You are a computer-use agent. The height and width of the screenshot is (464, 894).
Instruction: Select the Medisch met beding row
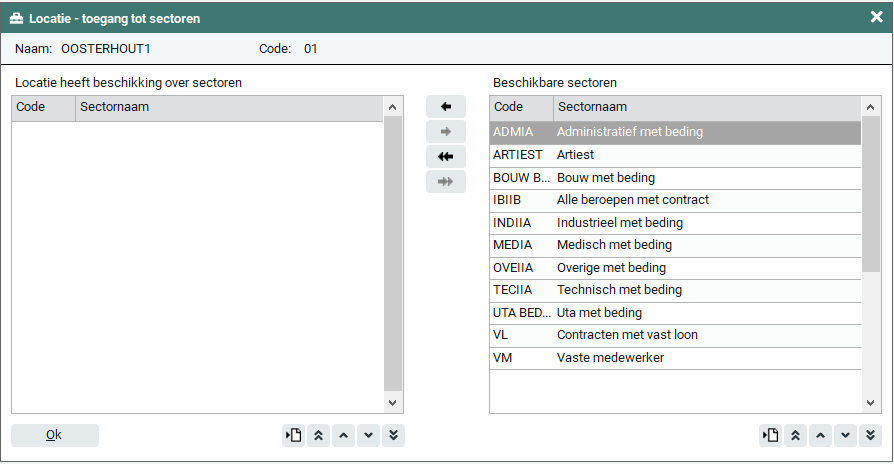pyautogui.click(x=675, y=245)
